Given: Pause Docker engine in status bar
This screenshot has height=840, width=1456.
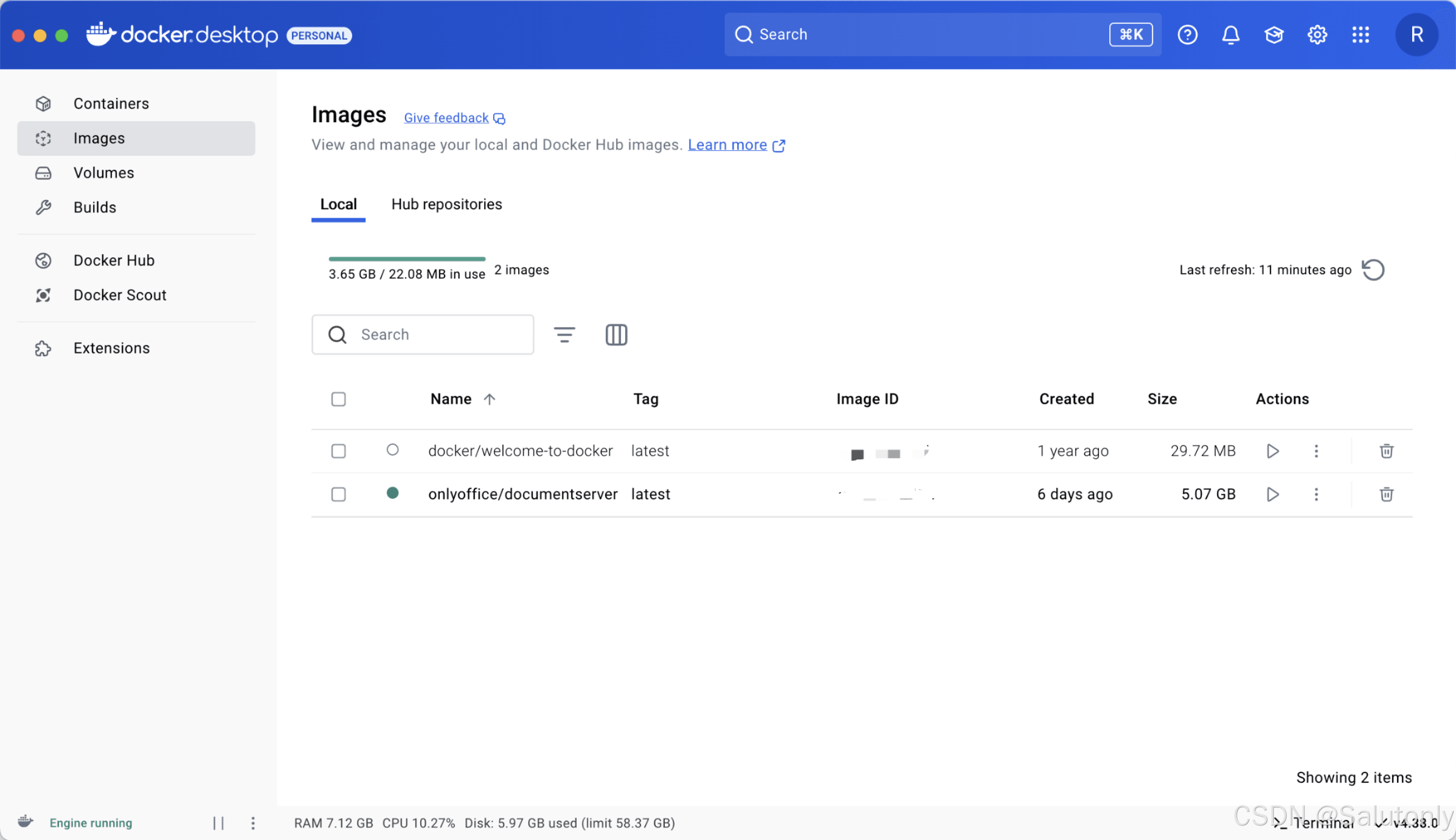Looking at the screenshot, I should [218, 823].
